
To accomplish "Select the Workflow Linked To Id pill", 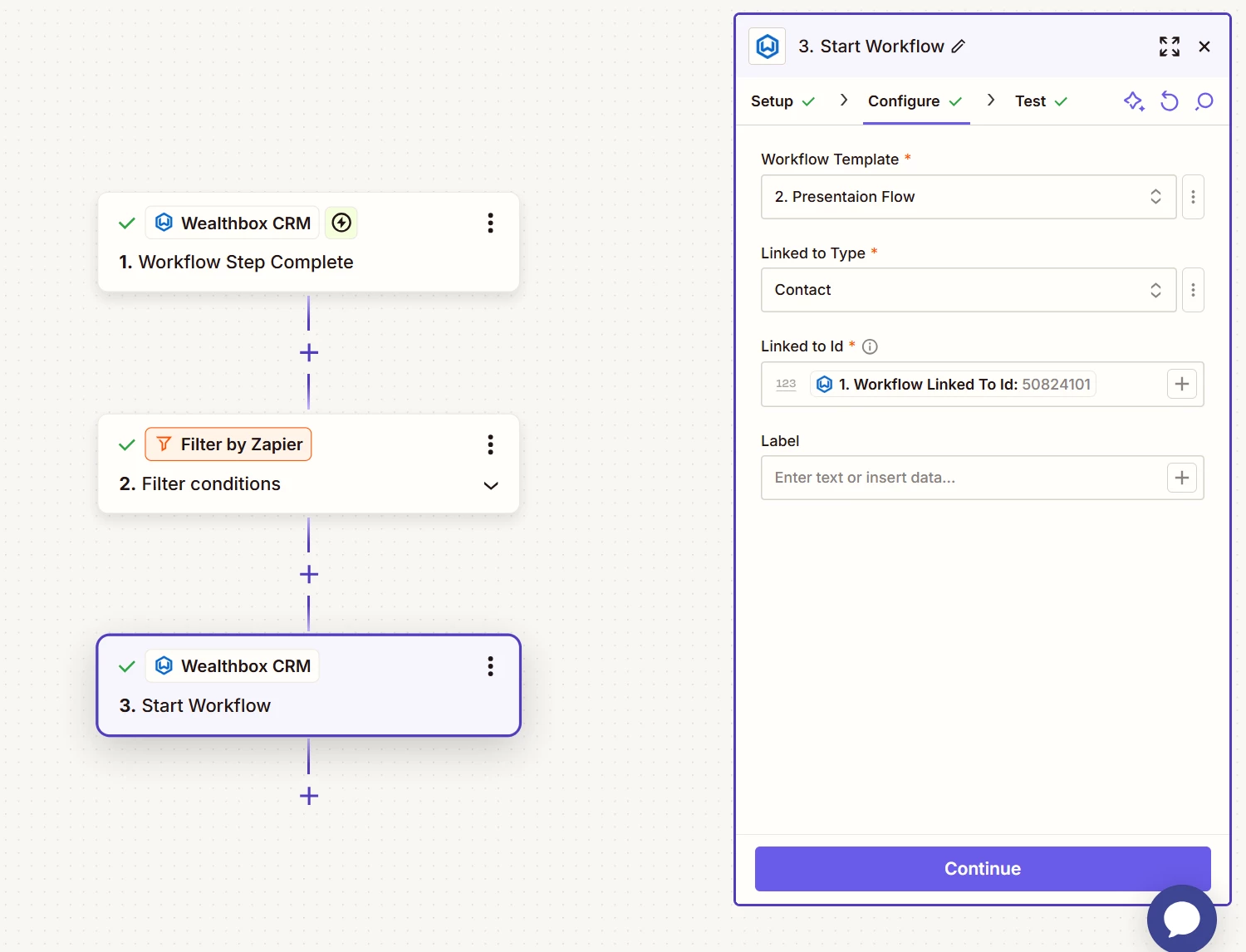I will coord(953,384).
